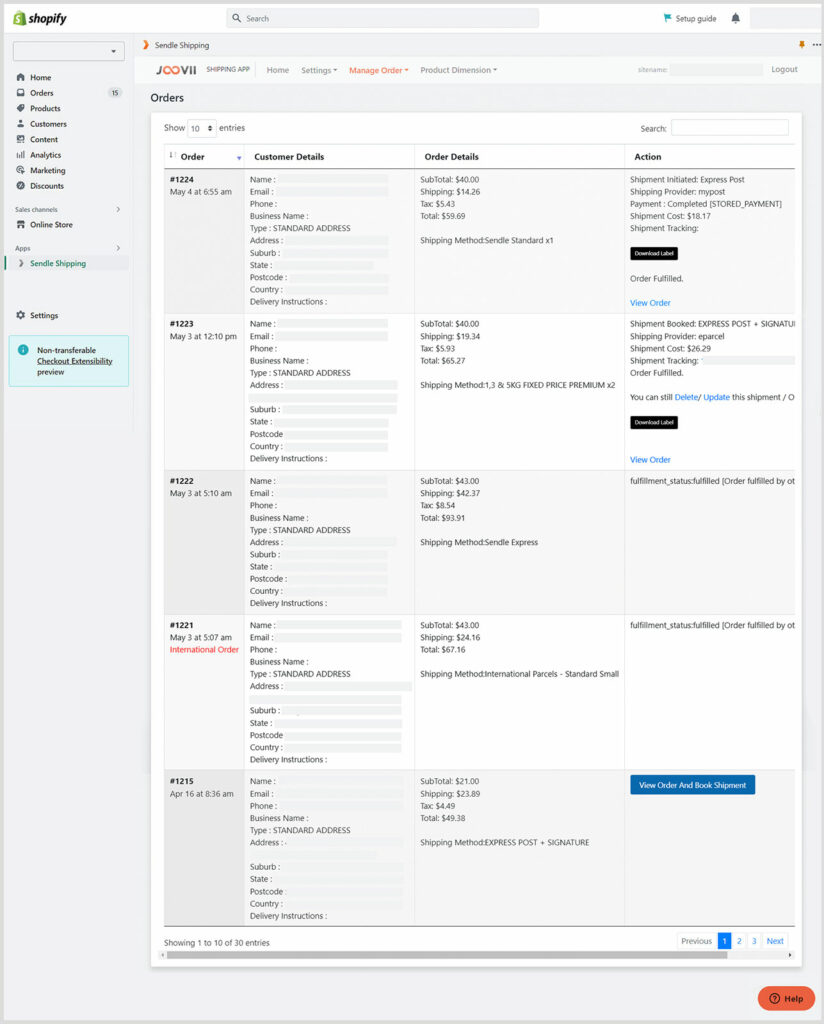The image size is (824, 1024).
Task: Open Orders in Shopify sidebar
Action: tap(42, 93)
